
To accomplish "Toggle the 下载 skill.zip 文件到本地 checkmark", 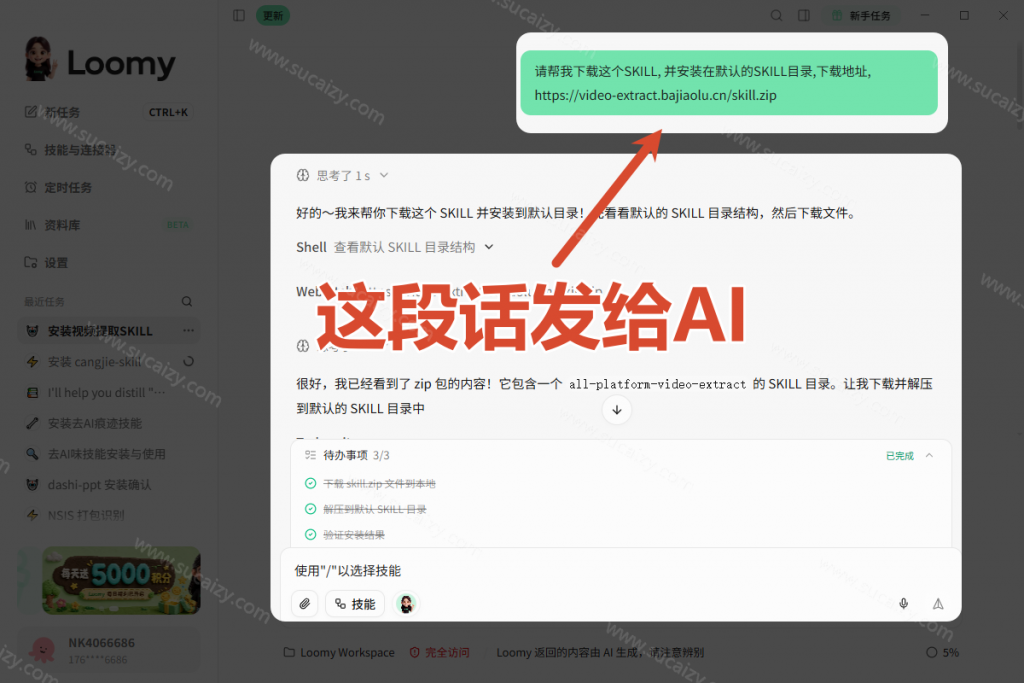I will click(311, 483).
